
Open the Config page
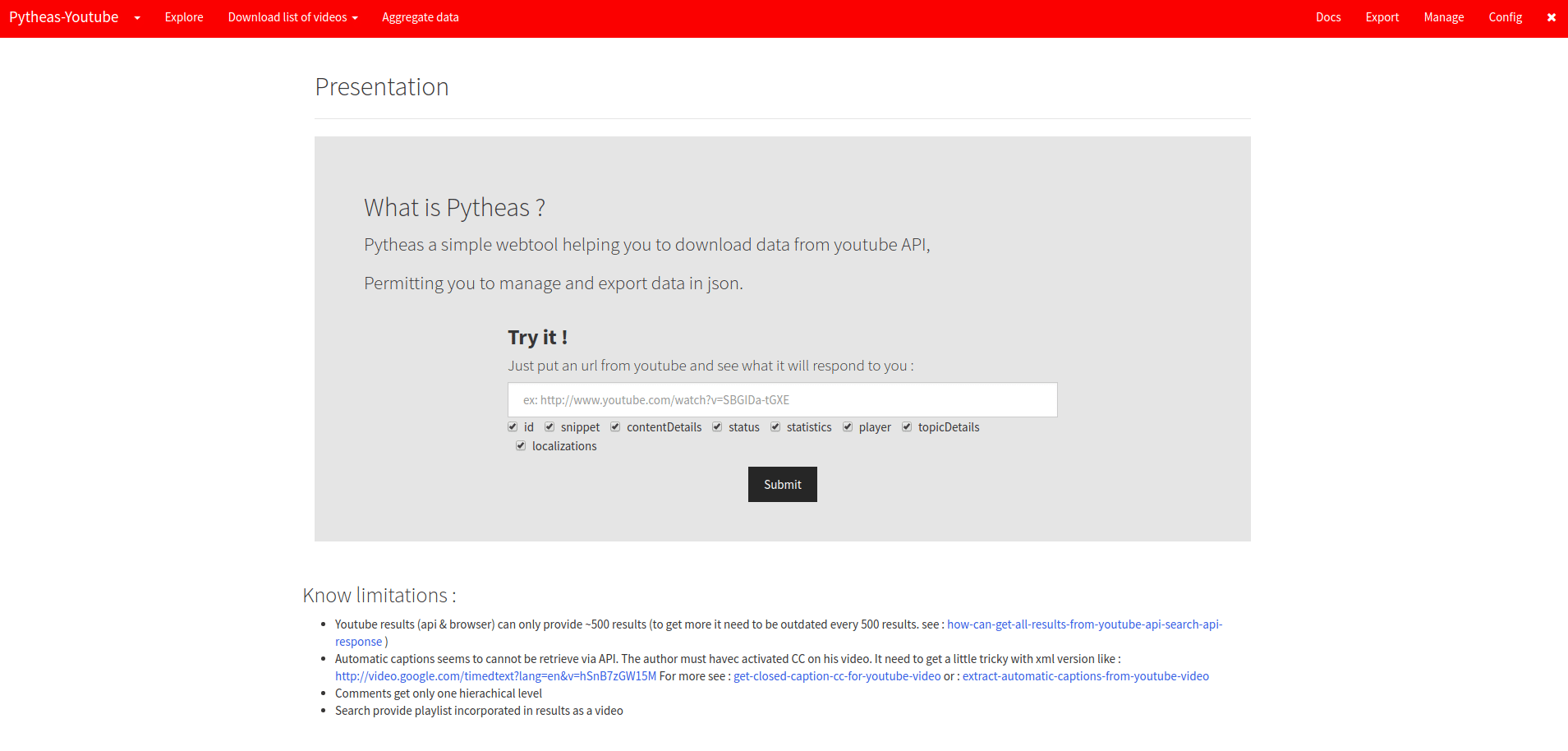click(1506, 17)
